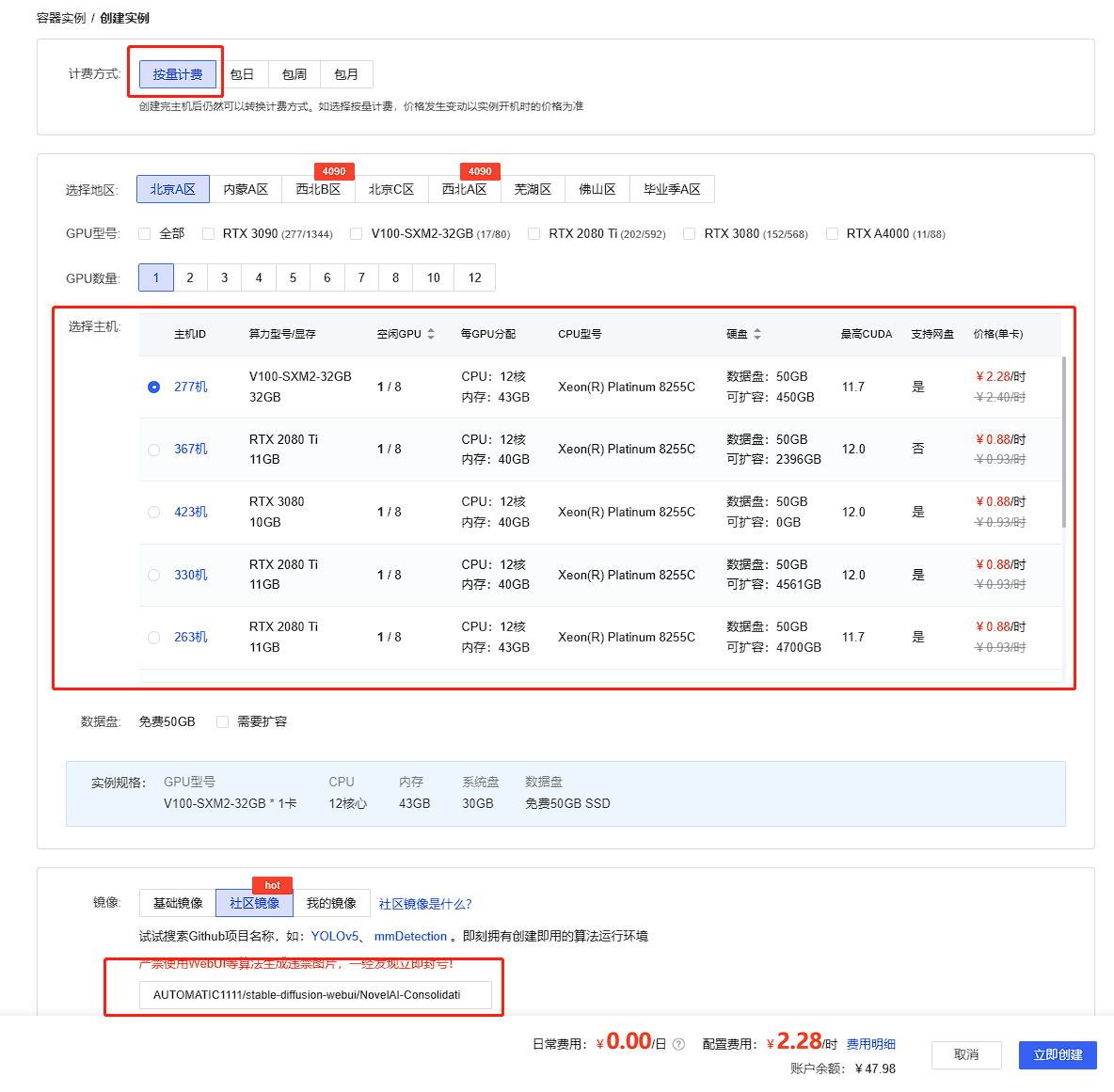Tick the V100-SXM2-32GB GPU filter
Image resolution: width=1114 pixels, height=1092 pixels.
[x=357, y=234]
